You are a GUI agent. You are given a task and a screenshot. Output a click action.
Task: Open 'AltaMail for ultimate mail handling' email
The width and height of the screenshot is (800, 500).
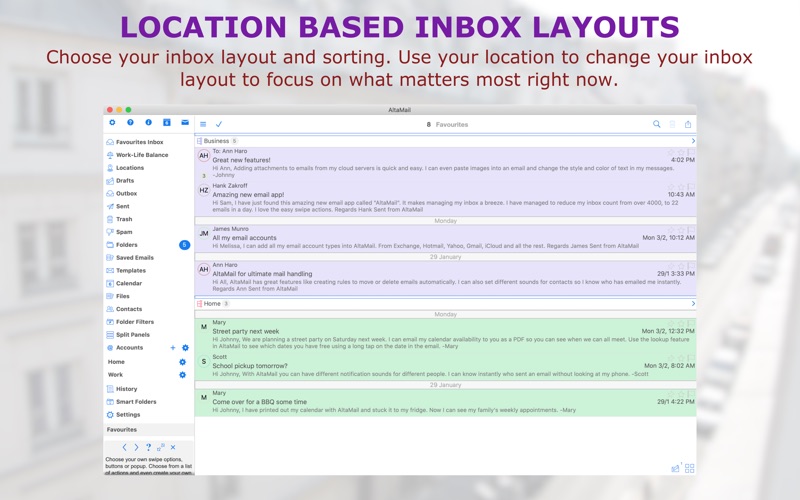[445, 278]
